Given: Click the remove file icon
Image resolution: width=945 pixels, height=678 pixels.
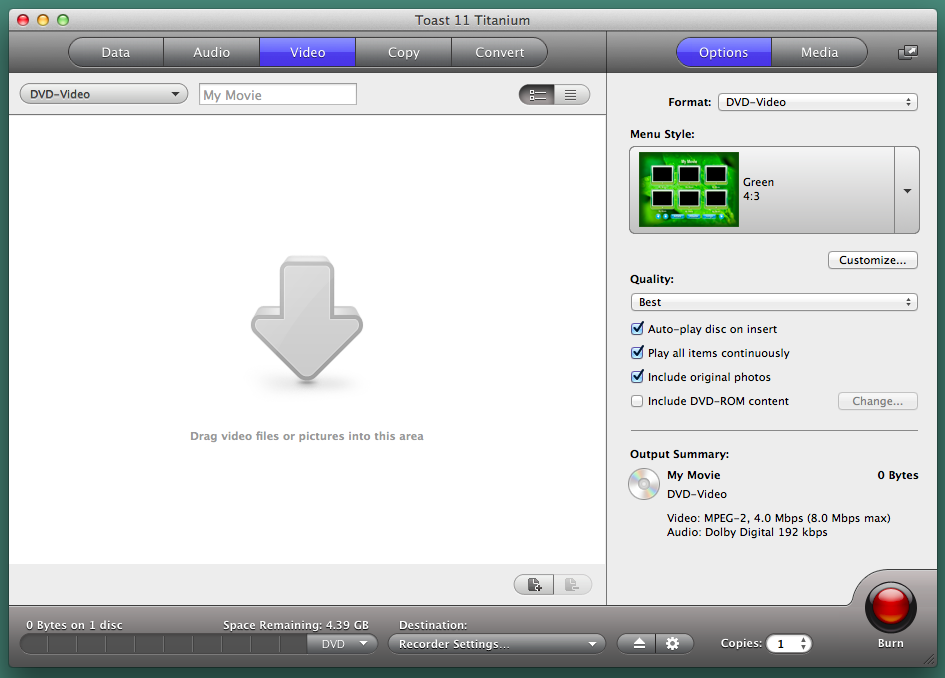Looking at the screenshot, I should 572,585.
